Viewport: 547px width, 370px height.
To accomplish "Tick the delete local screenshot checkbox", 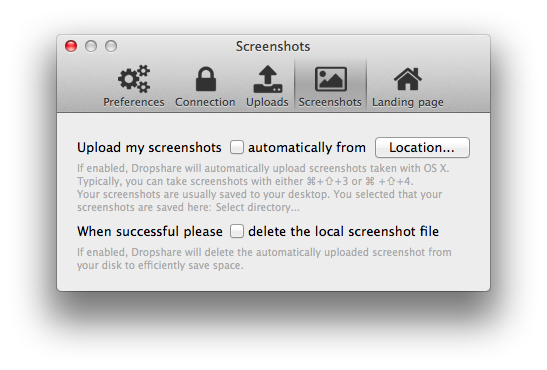I will (237, 231).
